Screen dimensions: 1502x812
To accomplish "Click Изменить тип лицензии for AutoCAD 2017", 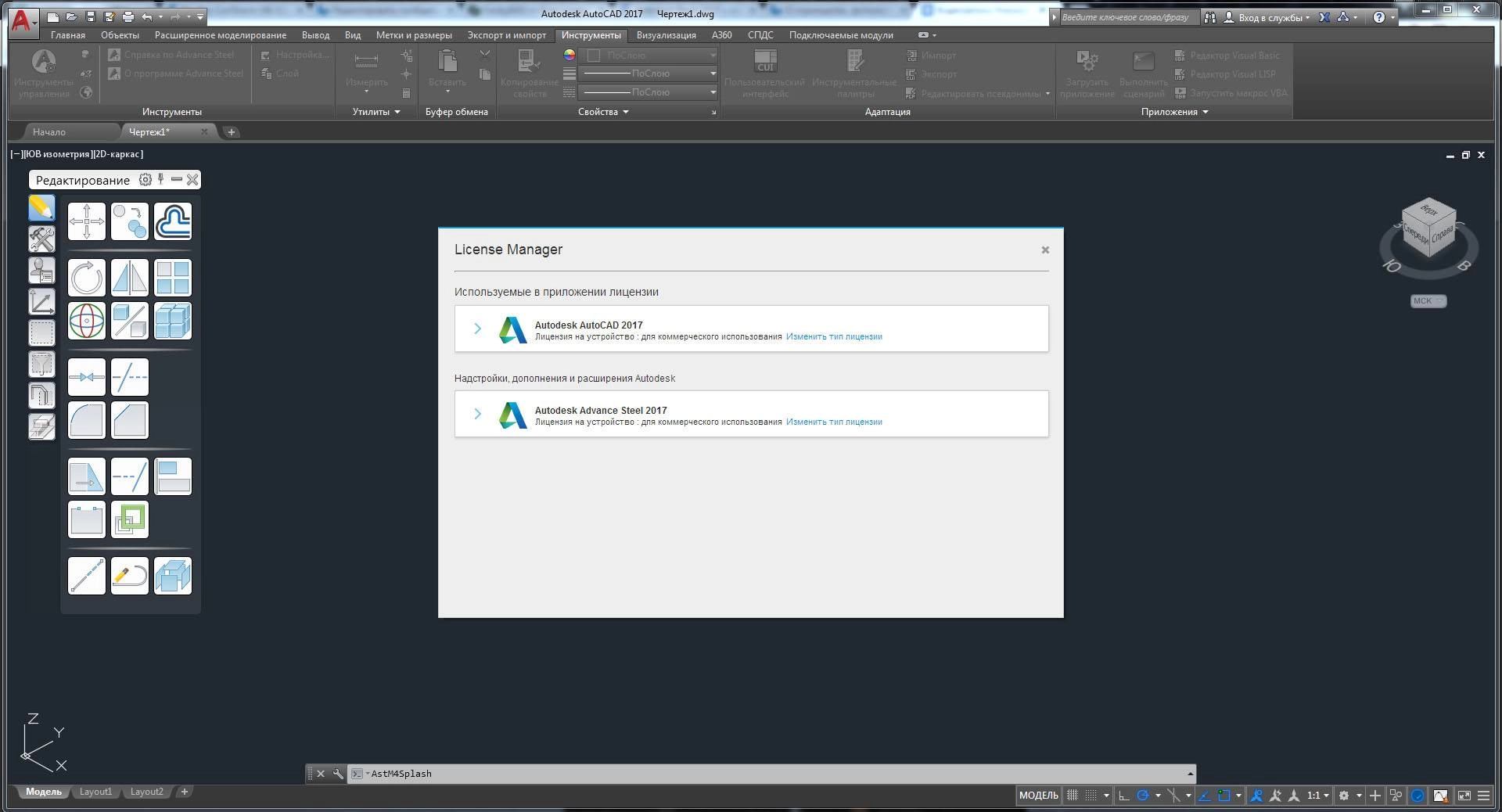I will [x=834, y=336].
